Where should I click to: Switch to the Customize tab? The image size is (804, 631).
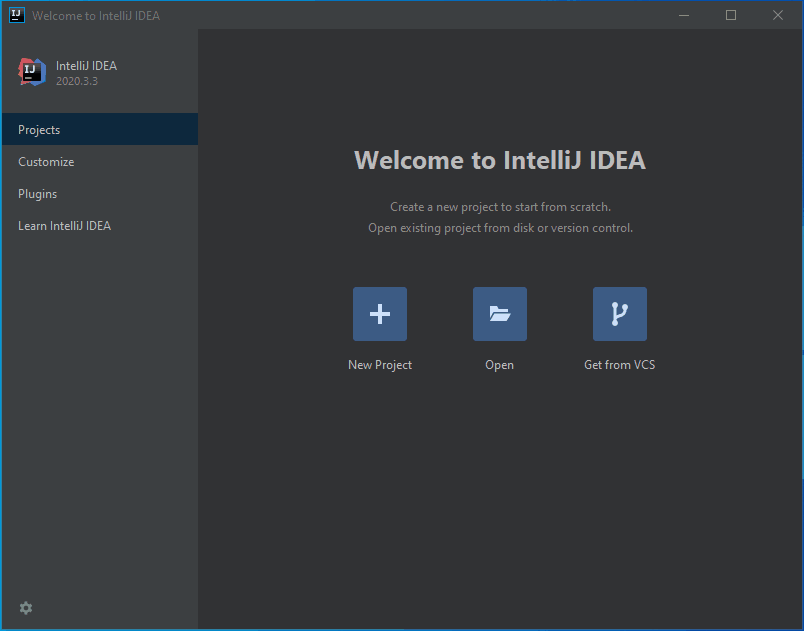coord(100,161)
